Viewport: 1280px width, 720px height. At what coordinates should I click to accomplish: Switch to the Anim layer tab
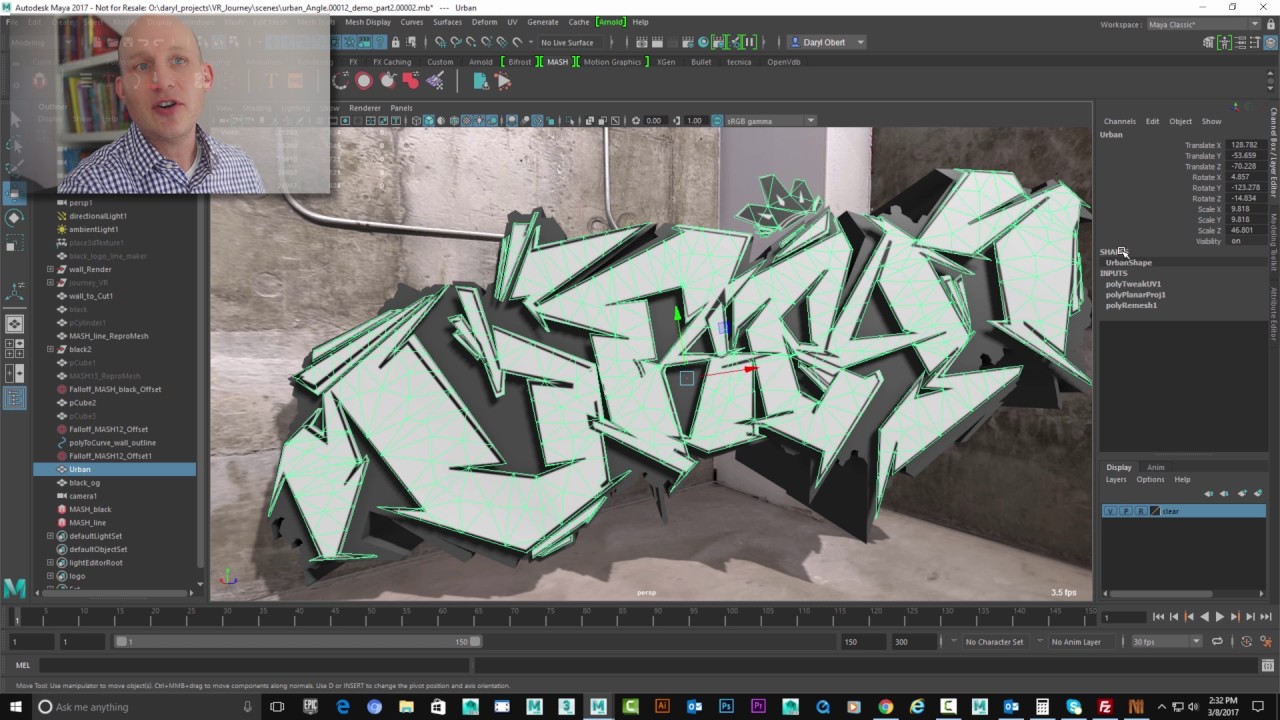1155,467
